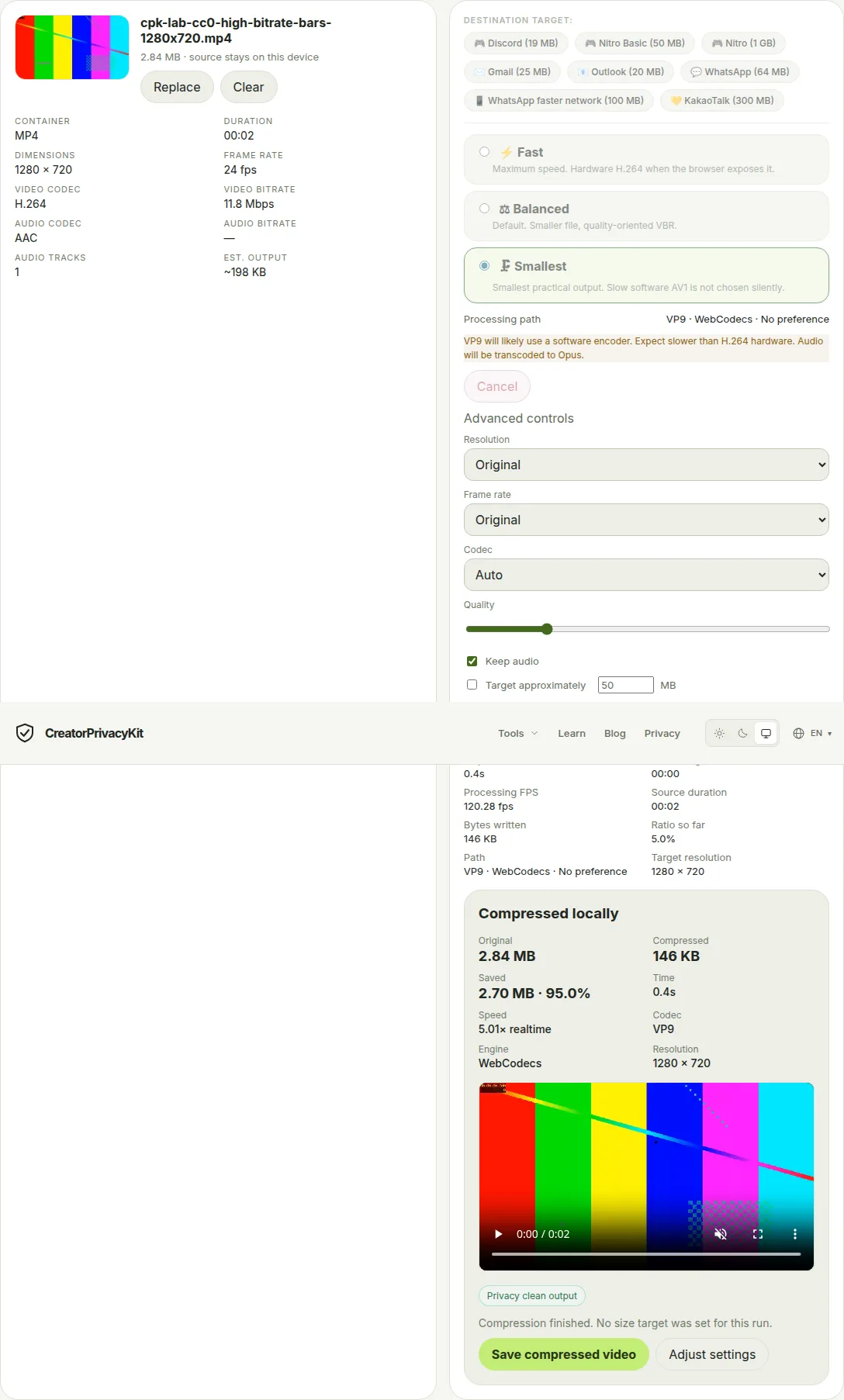Click the '5.01× realtime' speed value
The image size is (844, 1400).
(515, 1029)
